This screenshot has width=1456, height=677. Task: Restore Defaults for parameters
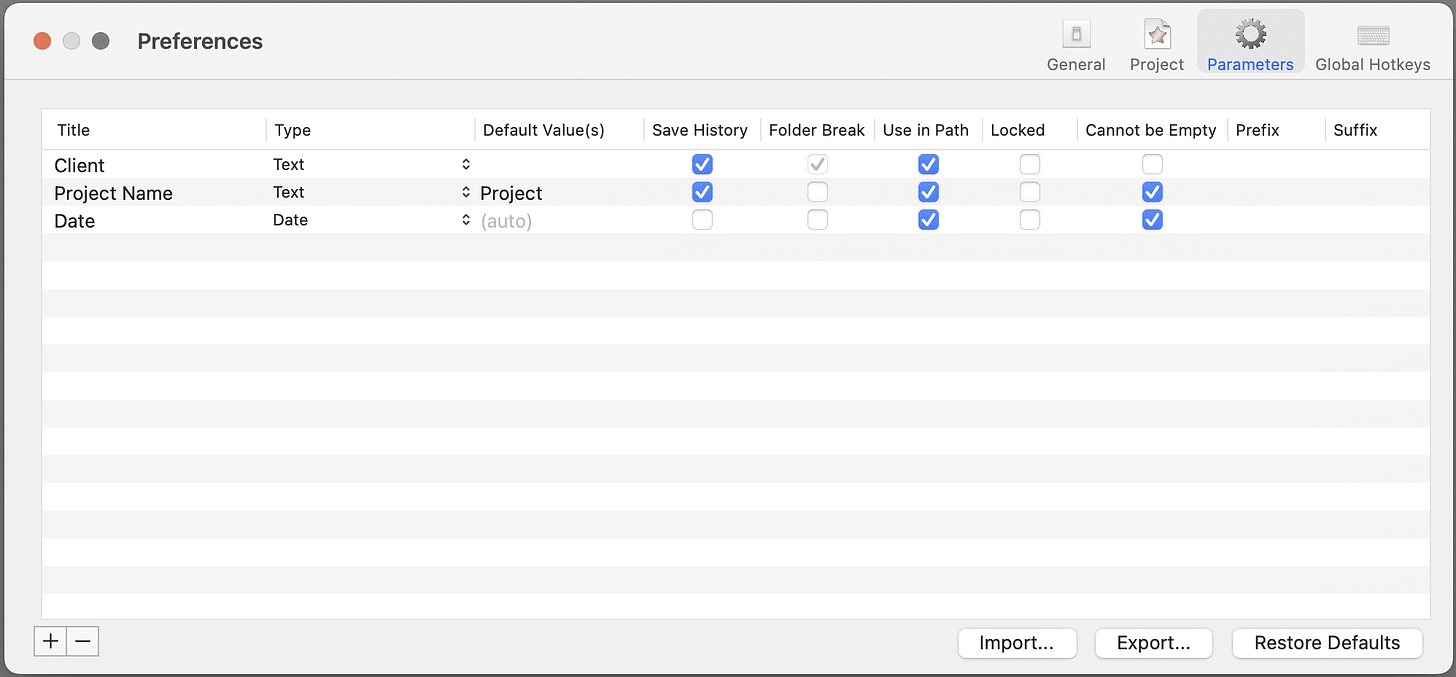tap(1327, 643)
